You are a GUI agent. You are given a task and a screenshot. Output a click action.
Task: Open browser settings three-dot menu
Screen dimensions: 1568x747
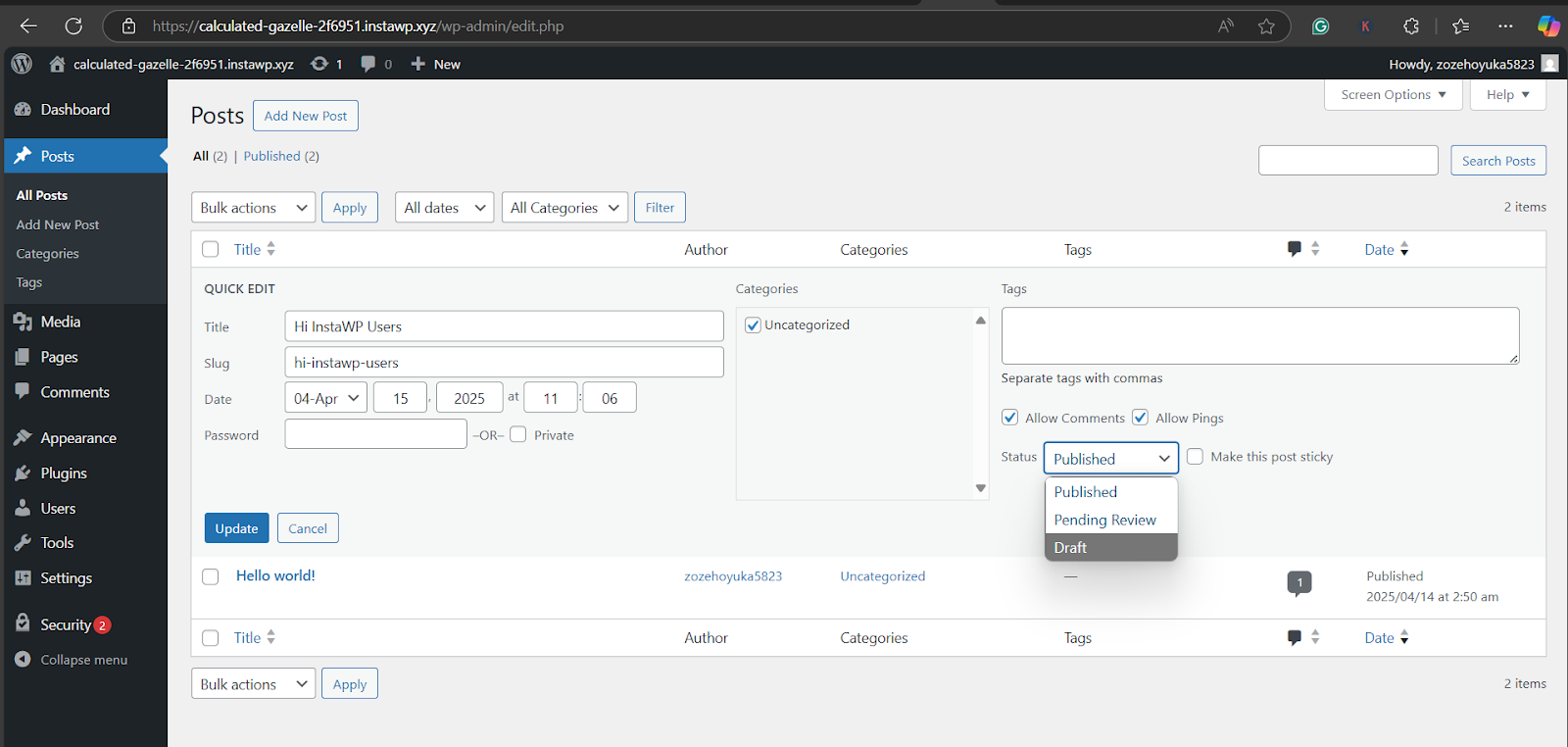(1505, 26)
